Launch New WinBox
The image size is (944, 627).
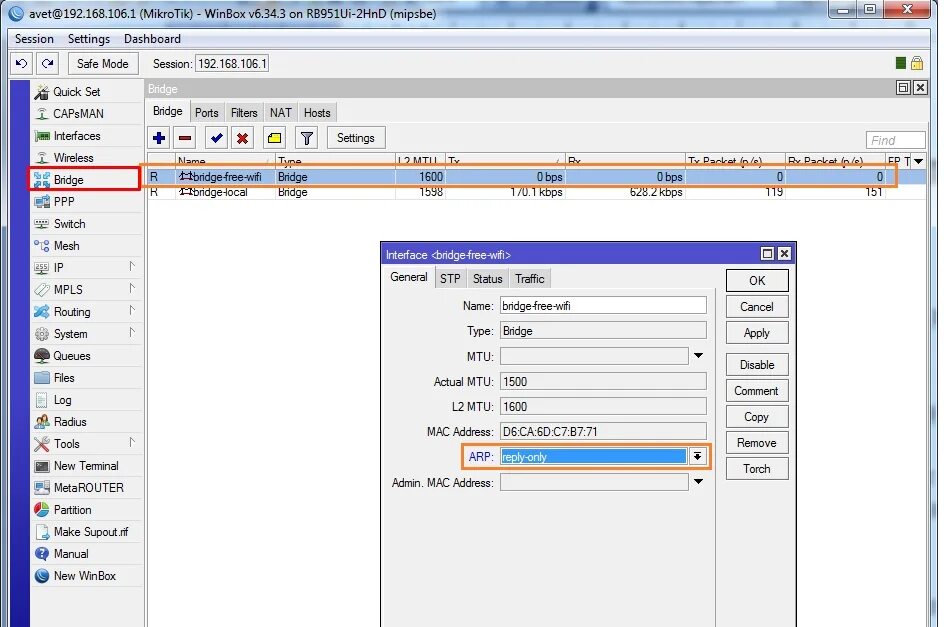(84, 576)
